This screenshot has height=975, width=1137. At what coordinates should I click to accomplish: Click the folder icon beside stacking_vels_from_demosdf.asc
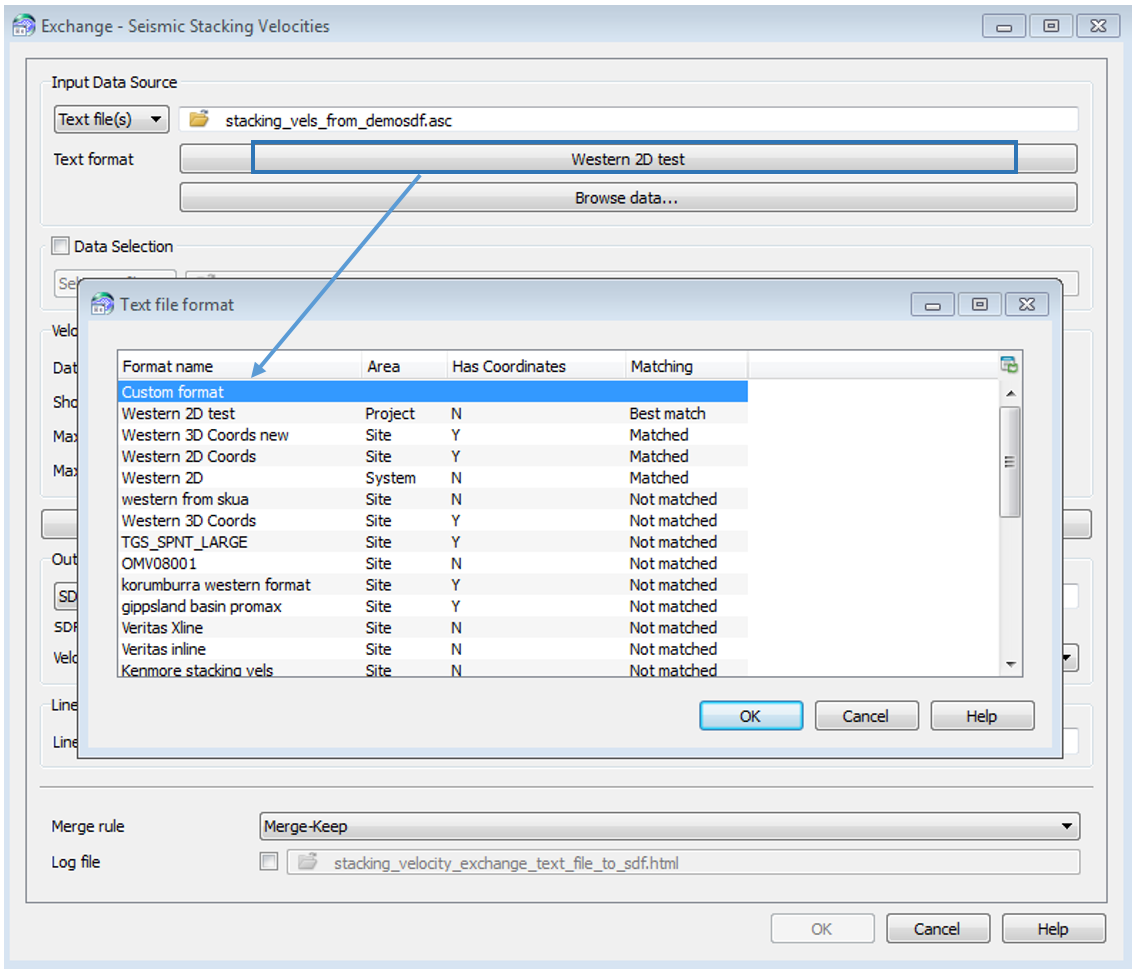point(199,120)
